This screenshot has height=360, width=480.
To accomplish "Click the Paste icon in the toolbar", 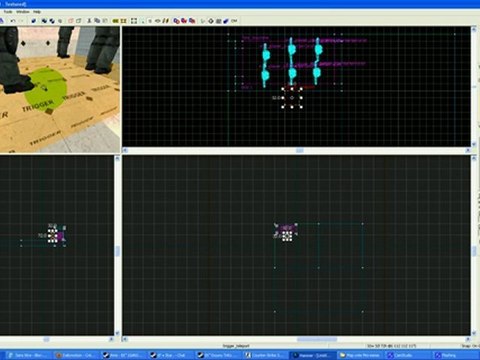I will coord(105,21).
